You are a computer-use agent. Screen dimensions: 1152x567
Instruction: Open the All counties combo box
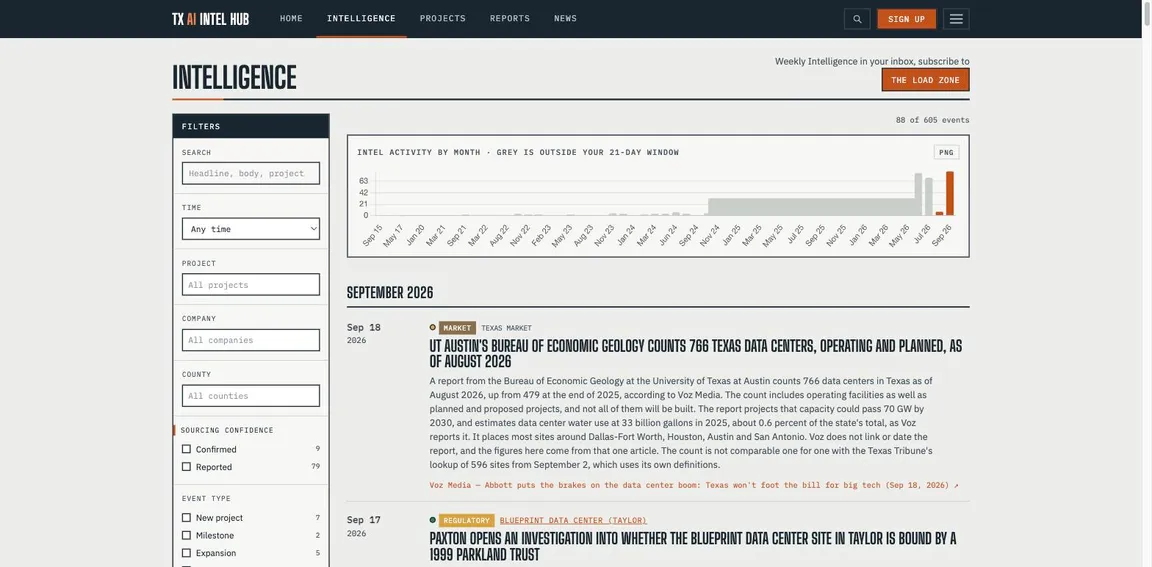[251, 396]
